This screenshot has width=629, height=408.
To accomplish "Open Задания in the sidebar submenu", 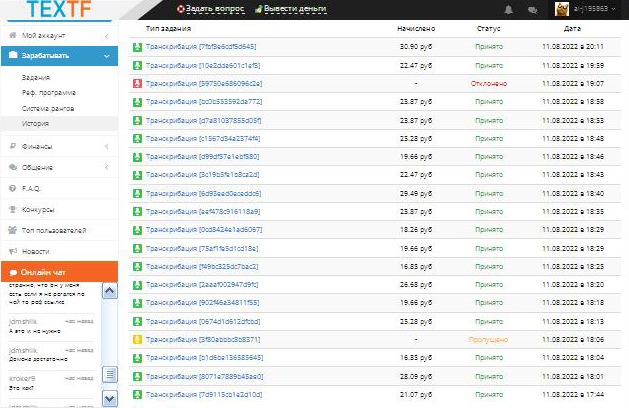I will tap(36, 77).
